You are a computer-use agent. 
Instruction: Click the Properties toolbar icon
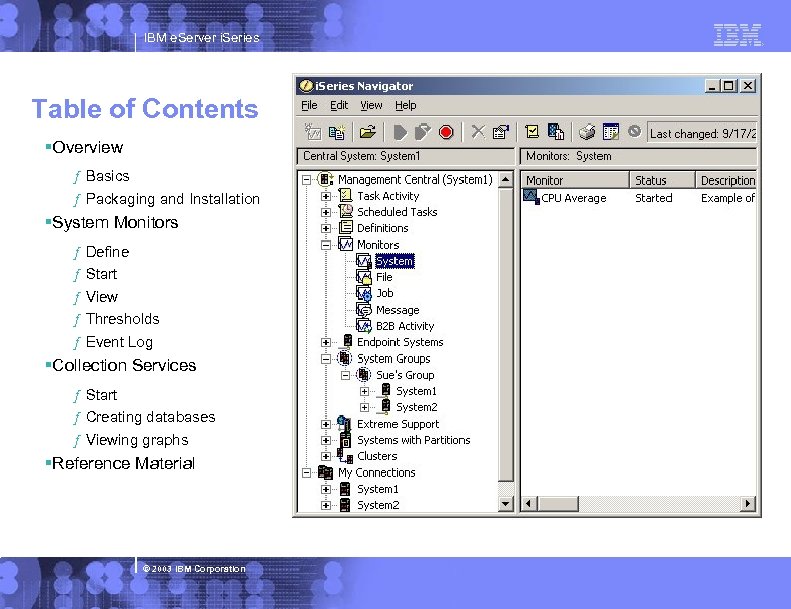point(500,132)
